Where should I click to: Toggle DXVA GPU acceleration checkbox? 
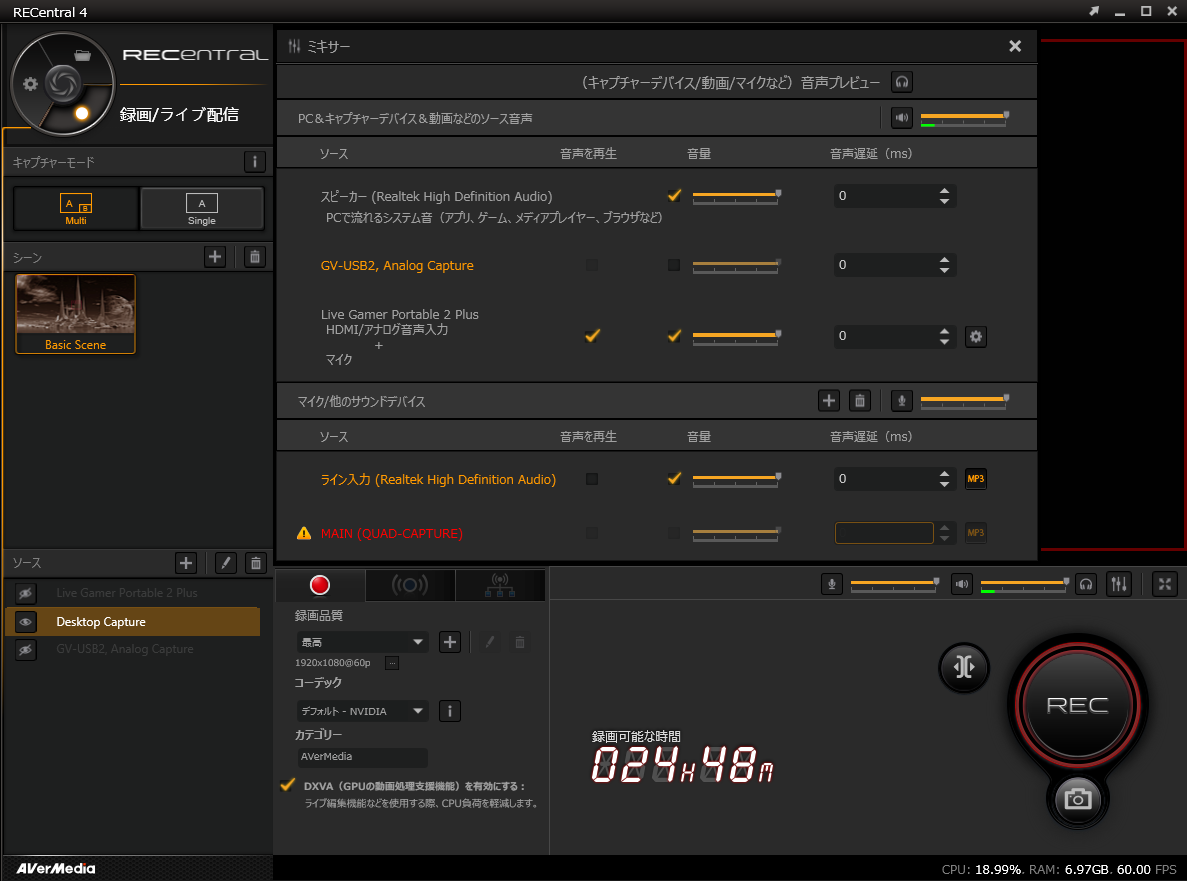click(287, 785)
